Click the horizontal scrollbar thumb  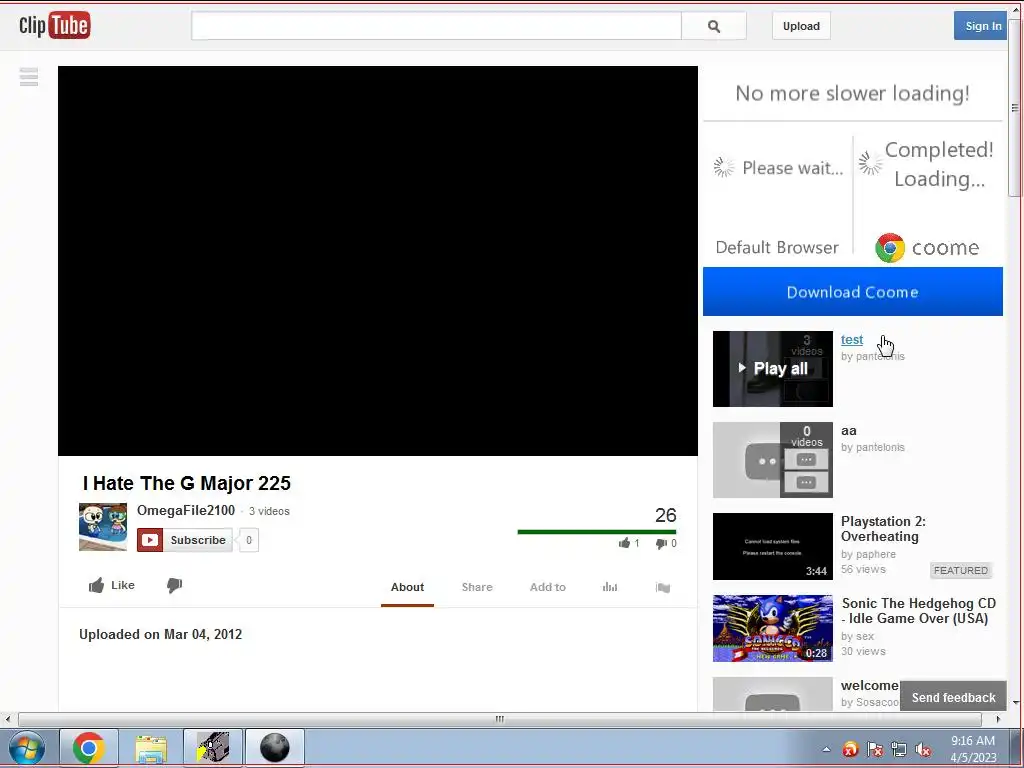pyautogui.click(x=500, y=719)
